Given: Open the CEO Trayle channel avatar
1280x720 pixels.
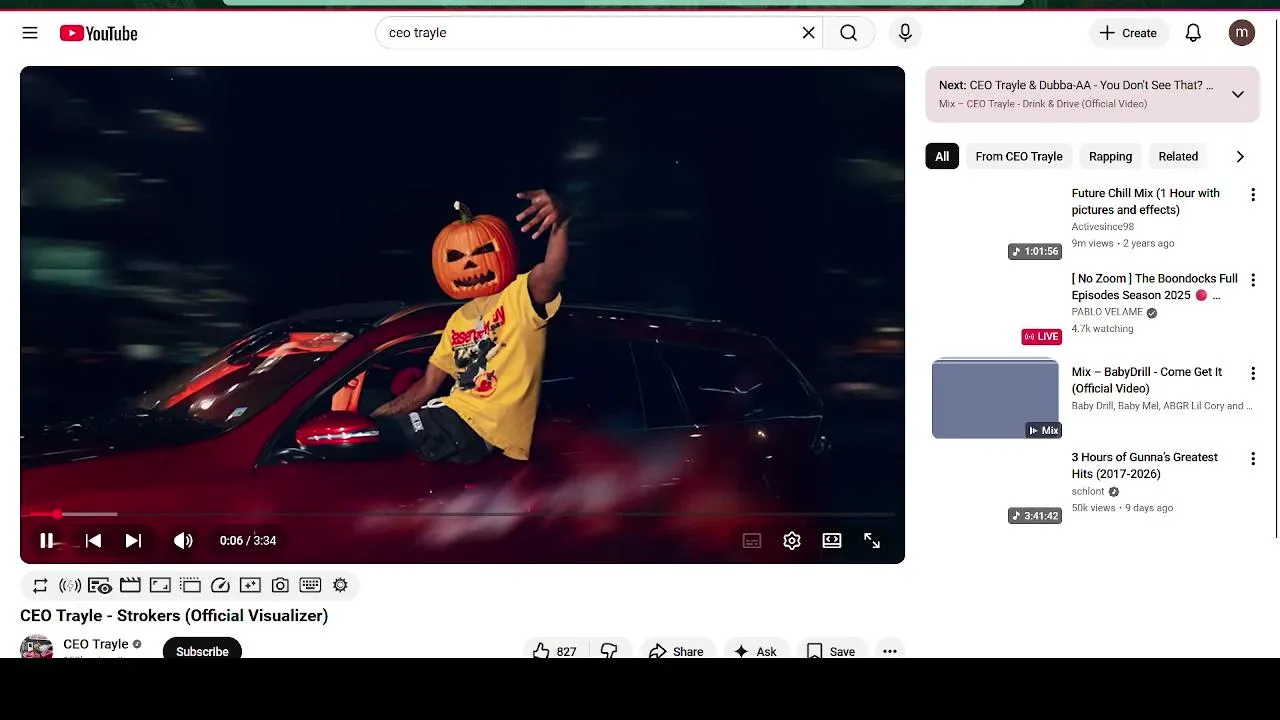Looking at the screenshot, I should [x=37, y=648].
